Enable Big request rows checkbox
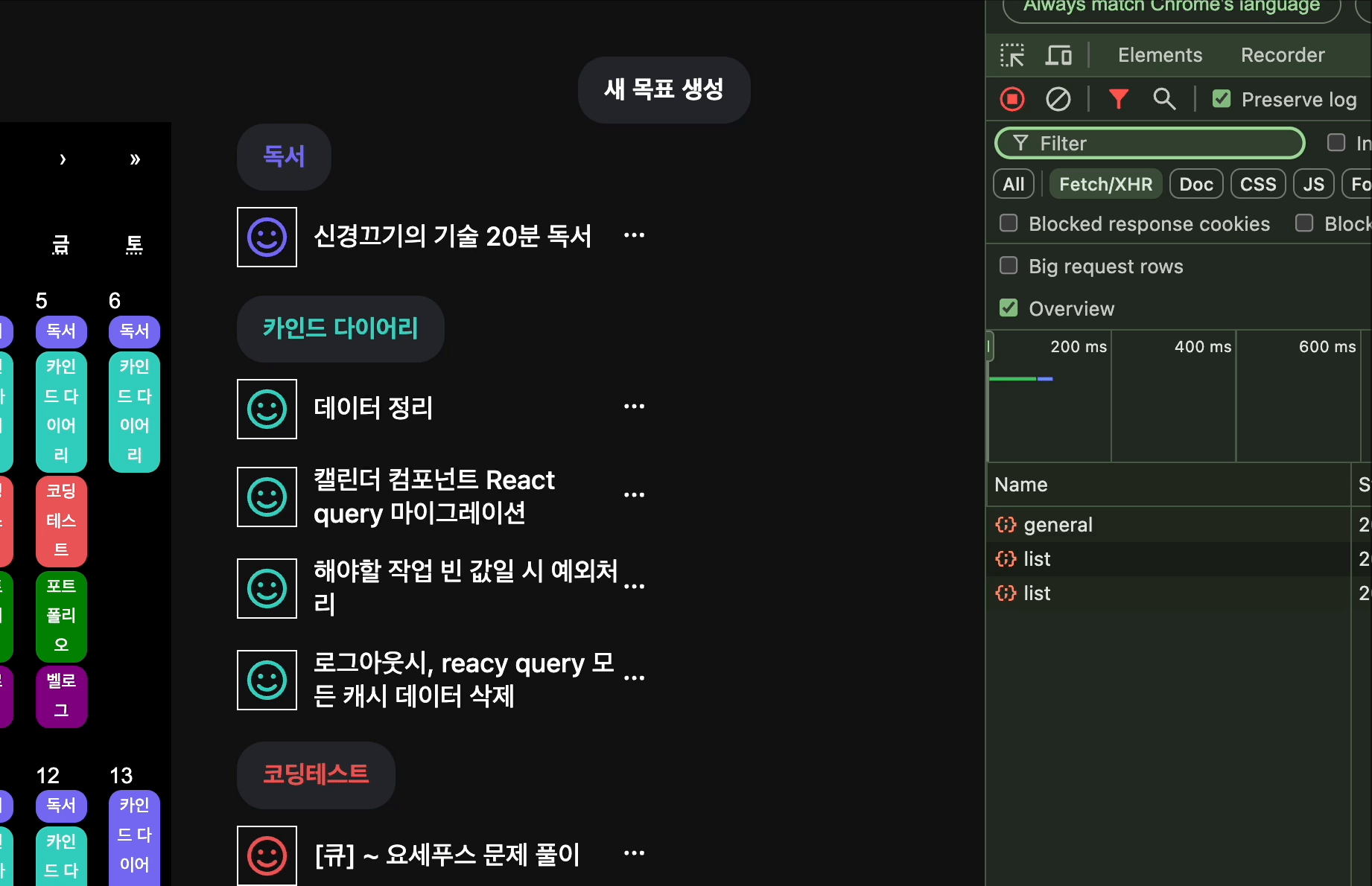 click(1009, 266)
